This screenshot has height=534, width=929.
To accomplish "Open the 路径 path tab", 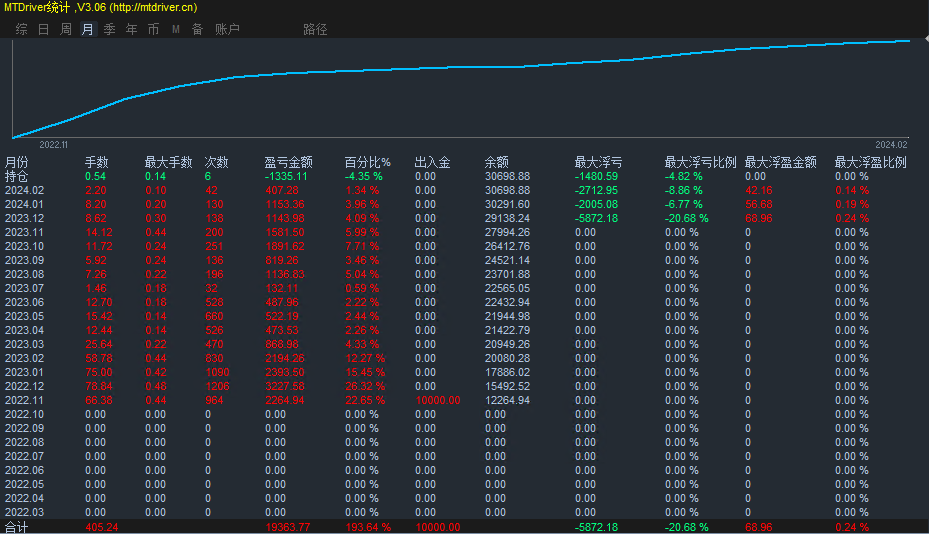I will tap(315, 29).
